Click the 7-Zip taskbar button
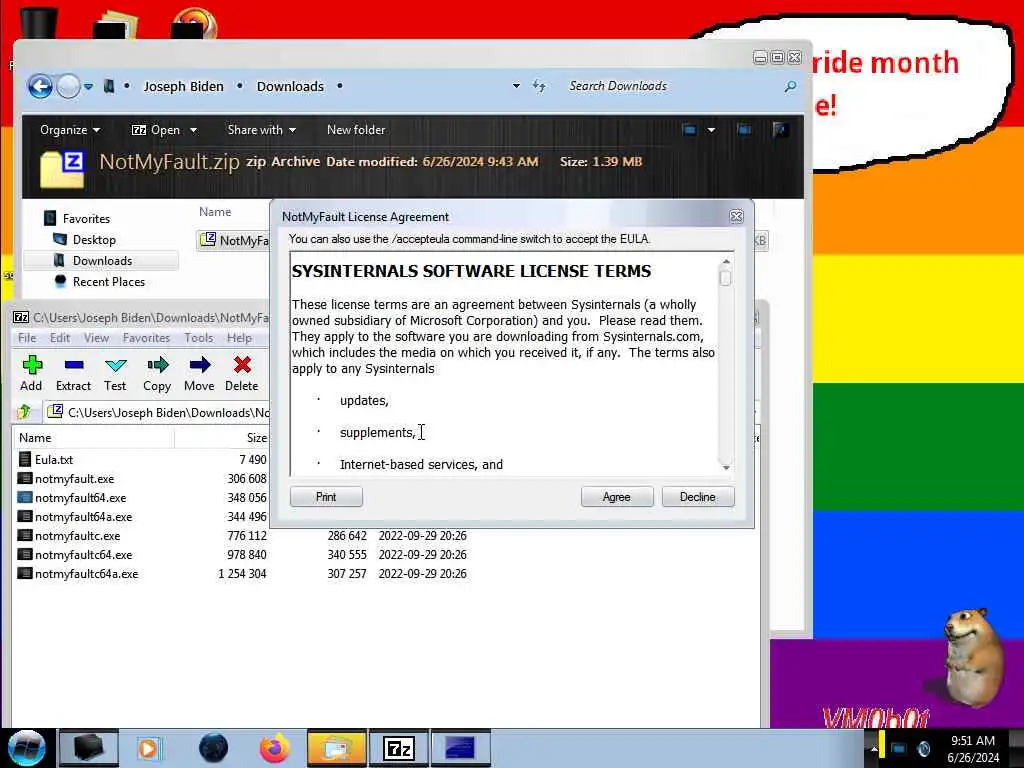This screenshot has height=768, width=1024. pyautogui.click(x=399, y=748)
